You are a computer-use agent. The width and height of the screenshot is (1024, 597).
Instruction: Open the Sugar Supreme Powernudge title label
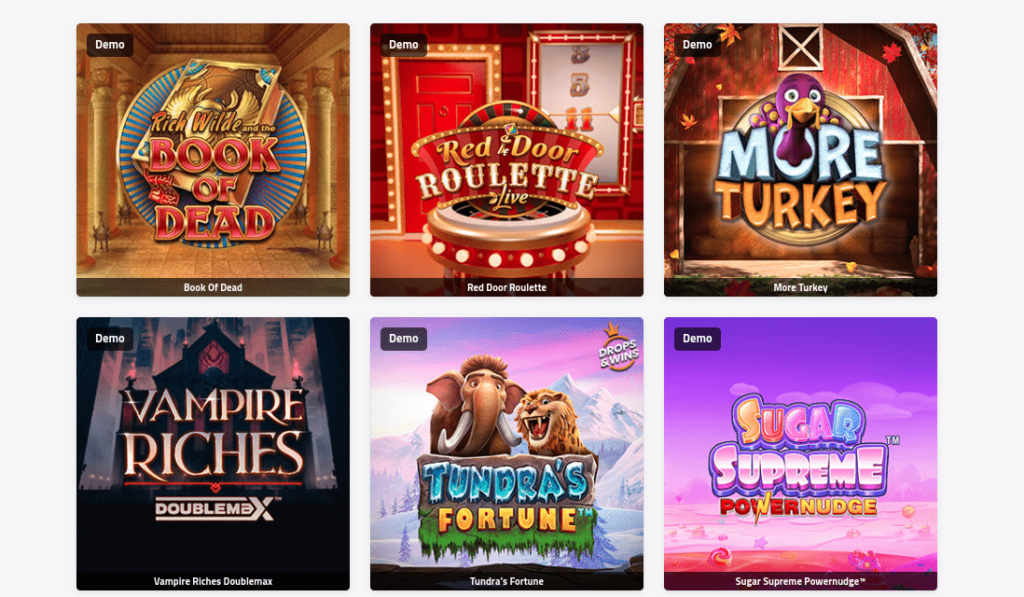coord(801,581)
